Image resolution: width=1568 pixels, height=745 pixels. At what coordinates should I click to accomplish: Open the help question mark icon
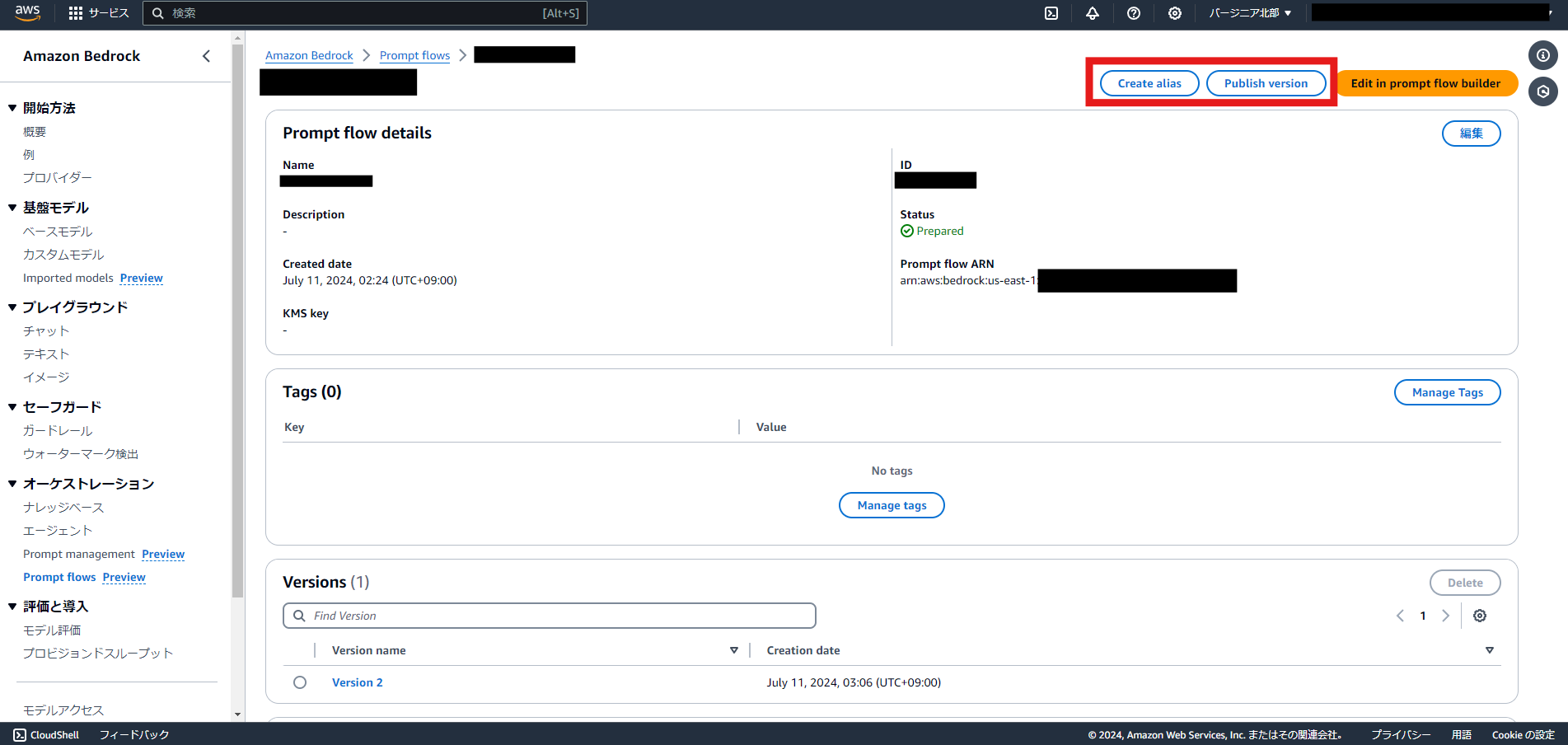tap(1134, 13)
